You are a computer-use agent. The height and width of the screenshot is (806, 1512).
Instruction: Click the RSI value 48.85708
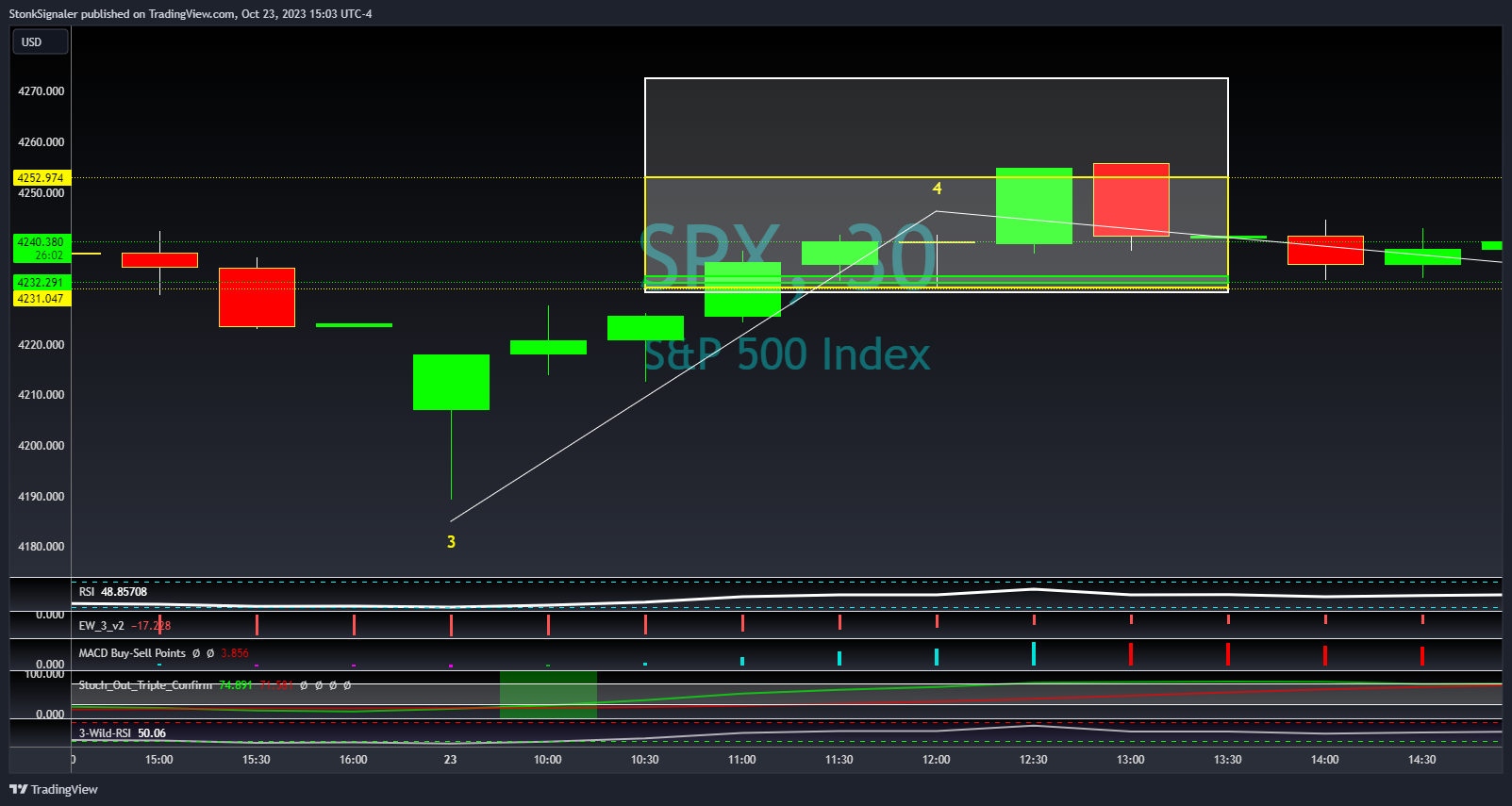[125, 592]
